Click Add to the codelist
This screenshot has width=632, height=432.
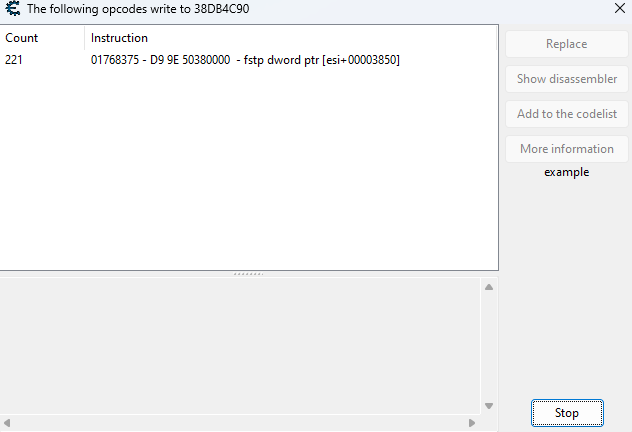coord(566,114)
